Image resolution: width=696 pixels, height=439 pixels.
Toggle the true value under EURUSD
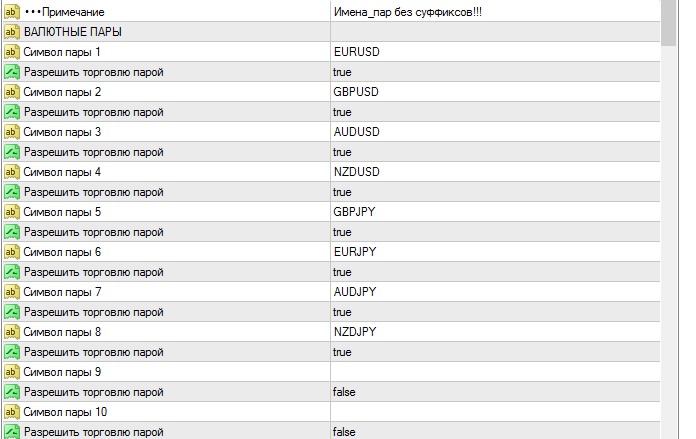342,72
